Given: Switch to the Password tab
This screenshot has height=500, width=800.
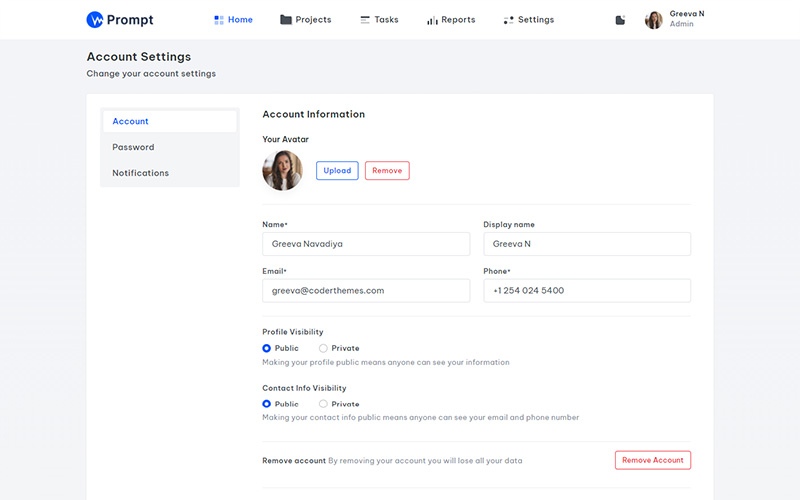Looking at the screenshot, I should click(x=133, y=147).
